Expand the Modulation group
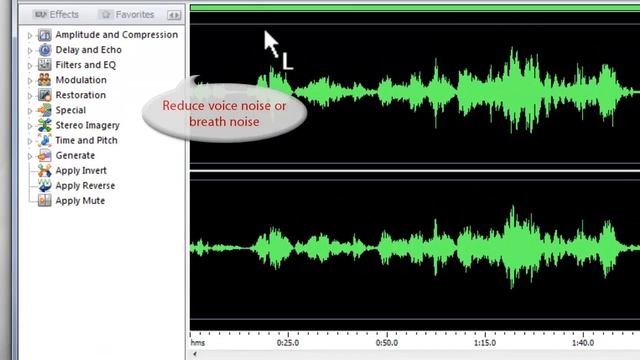640x360 pixels. tap(30, 81)
